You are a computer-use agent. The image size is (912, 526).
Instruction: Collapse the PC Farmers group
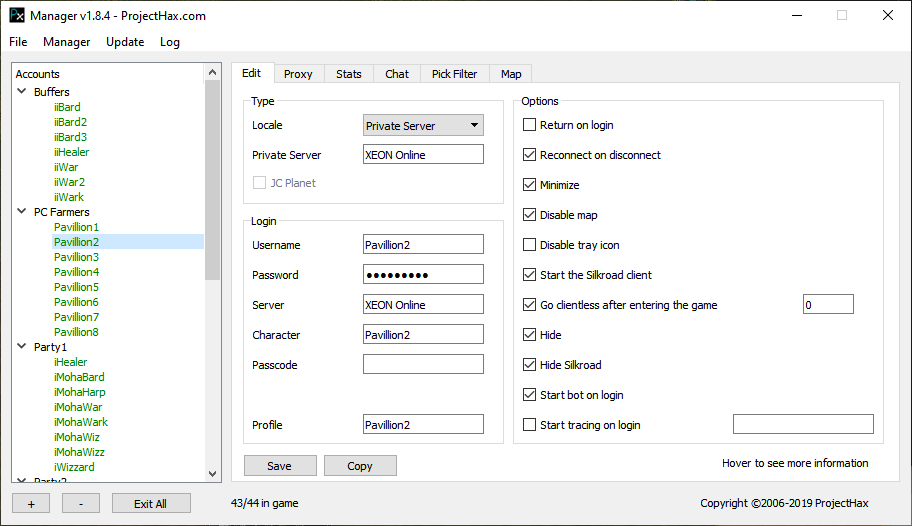[x=22, y=212]
